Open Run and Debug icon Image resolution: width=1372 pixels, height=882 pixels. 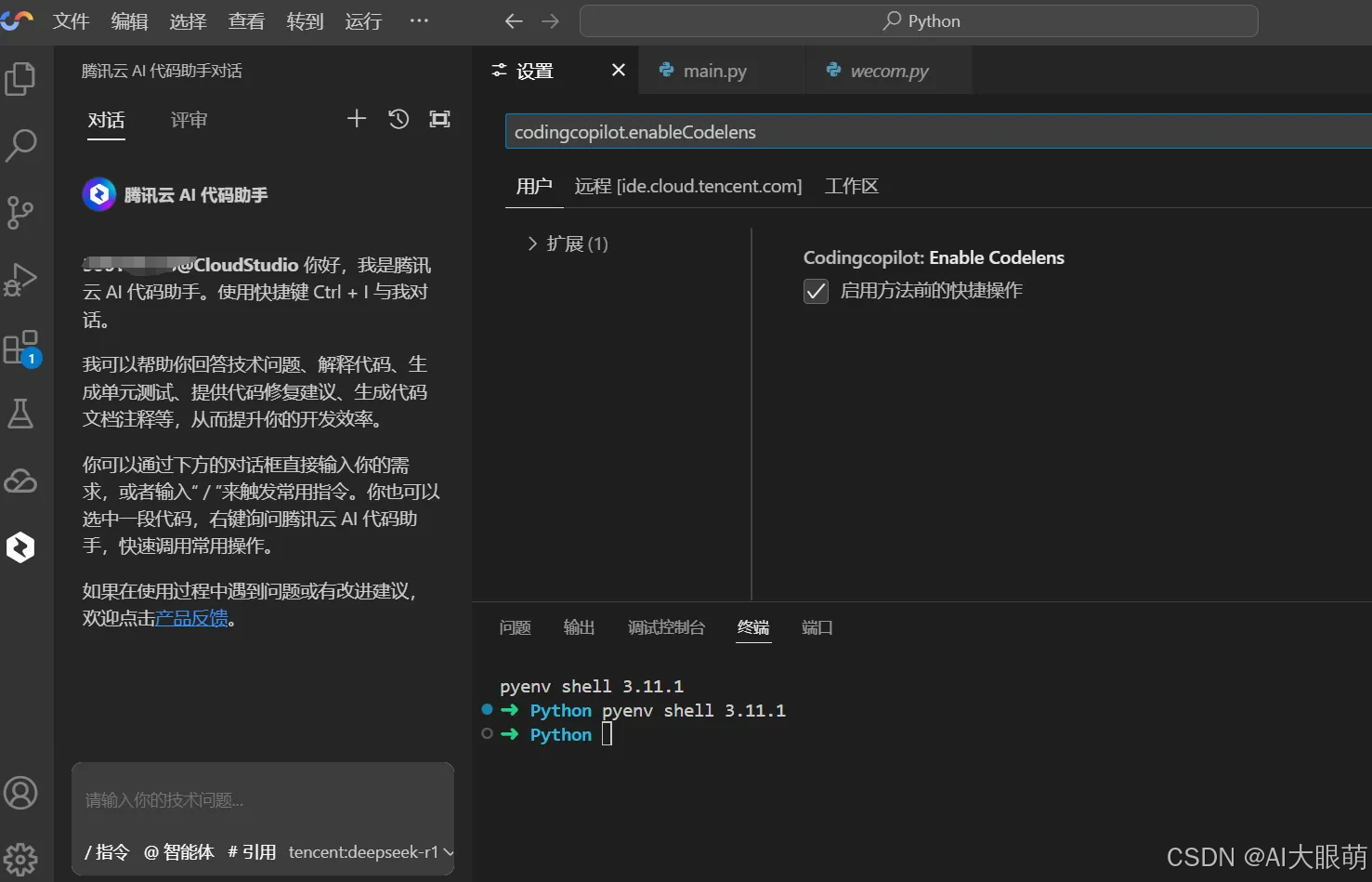pos(20,280)
